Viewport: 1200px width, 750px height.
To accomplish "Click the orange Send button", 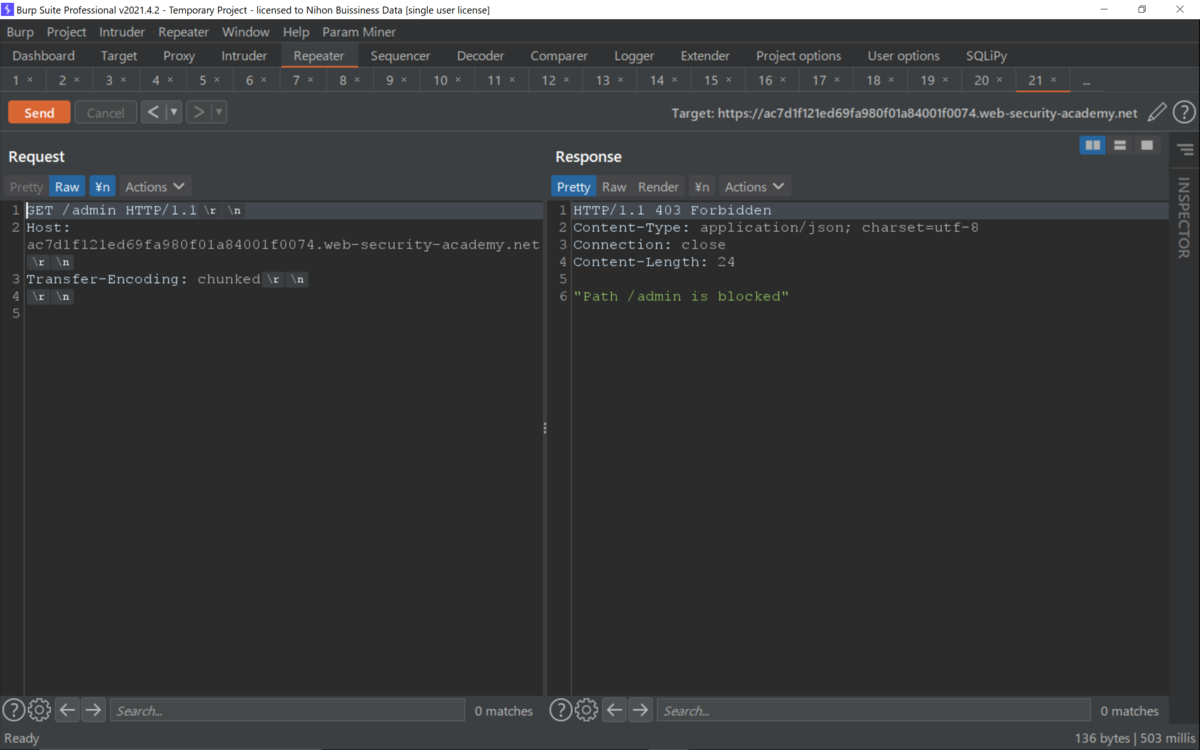I will (x=39, y=112).
